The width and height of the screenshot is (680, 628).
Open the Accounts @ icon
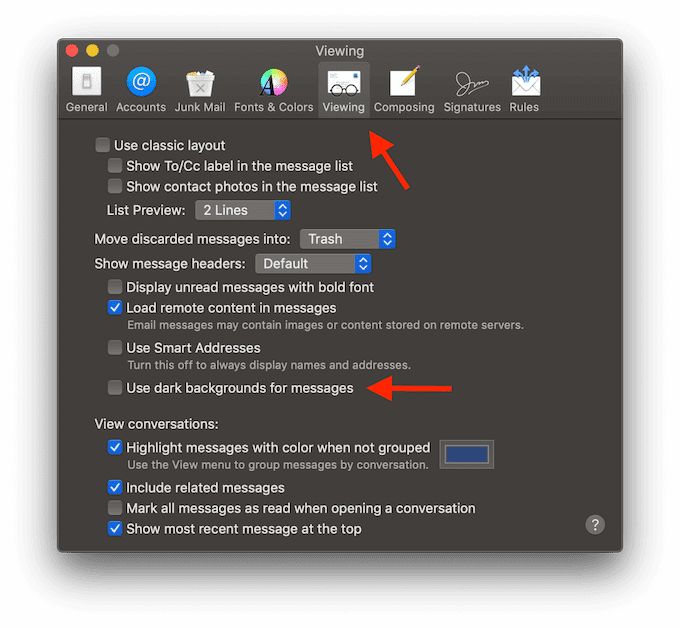[141, 81]
